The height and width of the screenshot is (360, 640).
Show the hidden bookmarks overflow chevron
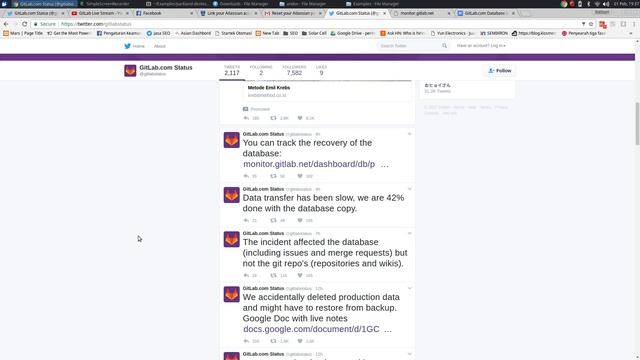(x=631, y=33)
